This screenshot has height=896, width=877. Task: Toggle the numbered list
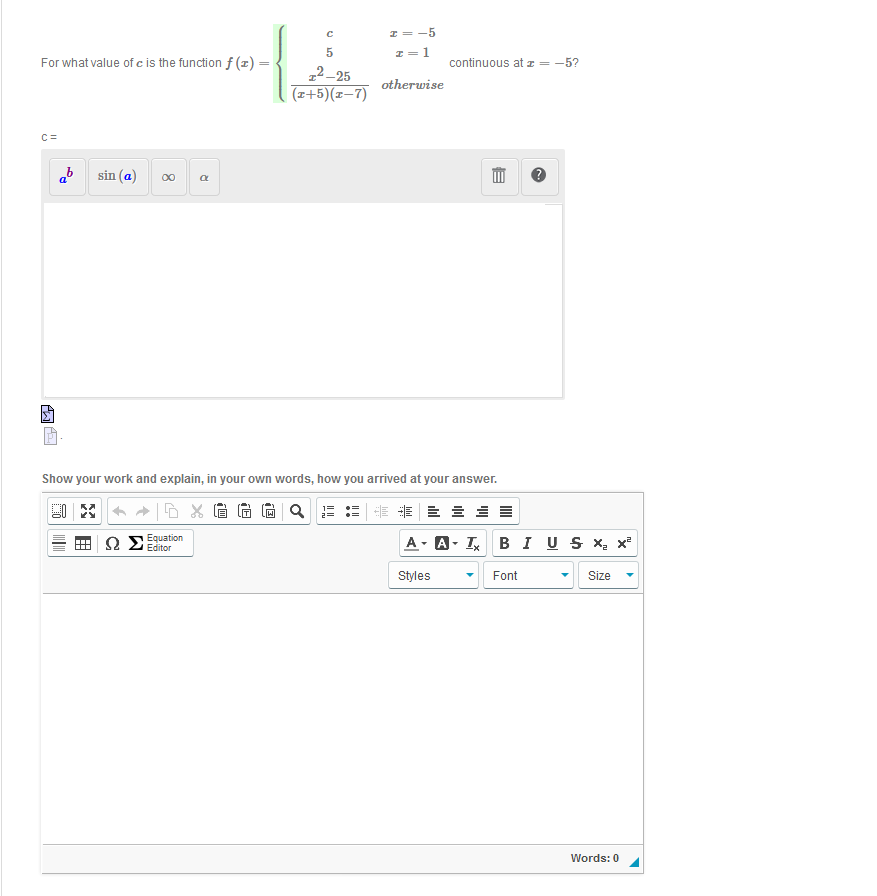click(328, 510)
